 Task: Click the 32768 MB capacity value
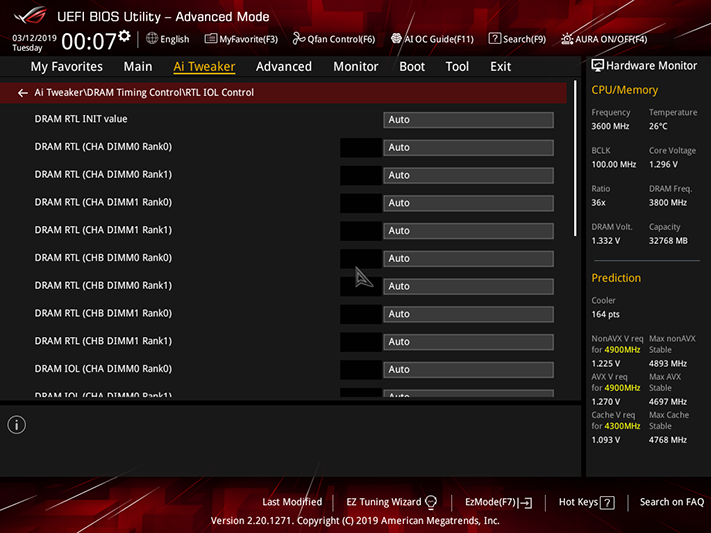click(668, 241)
